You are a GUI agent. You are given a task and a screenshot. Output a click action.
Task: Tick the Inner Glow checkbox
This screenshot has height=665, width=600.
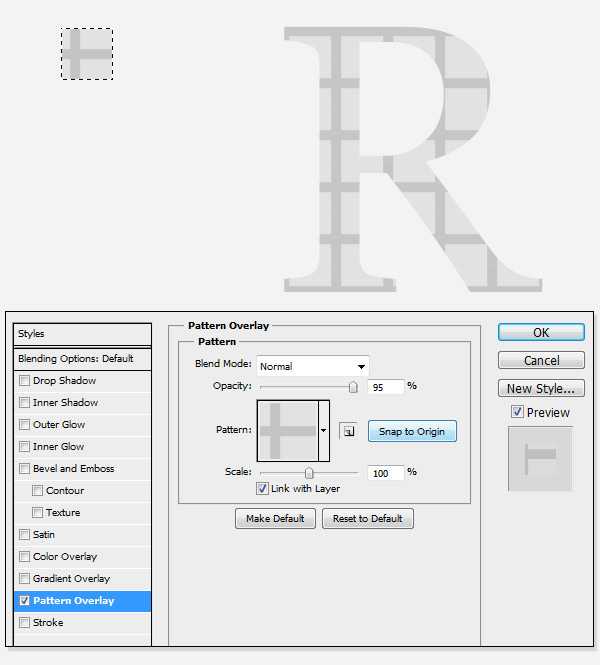coord(25,447)
